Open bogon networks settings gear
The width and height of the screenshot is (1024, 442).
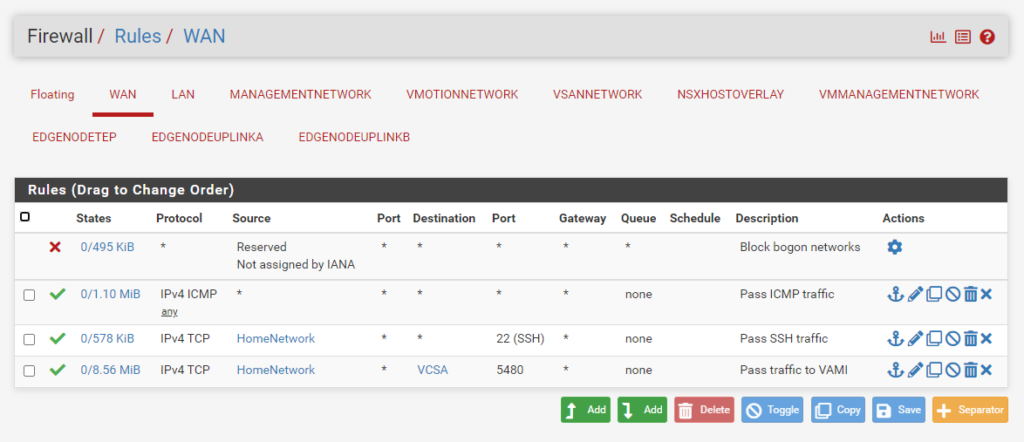click(x=894, y=247)
